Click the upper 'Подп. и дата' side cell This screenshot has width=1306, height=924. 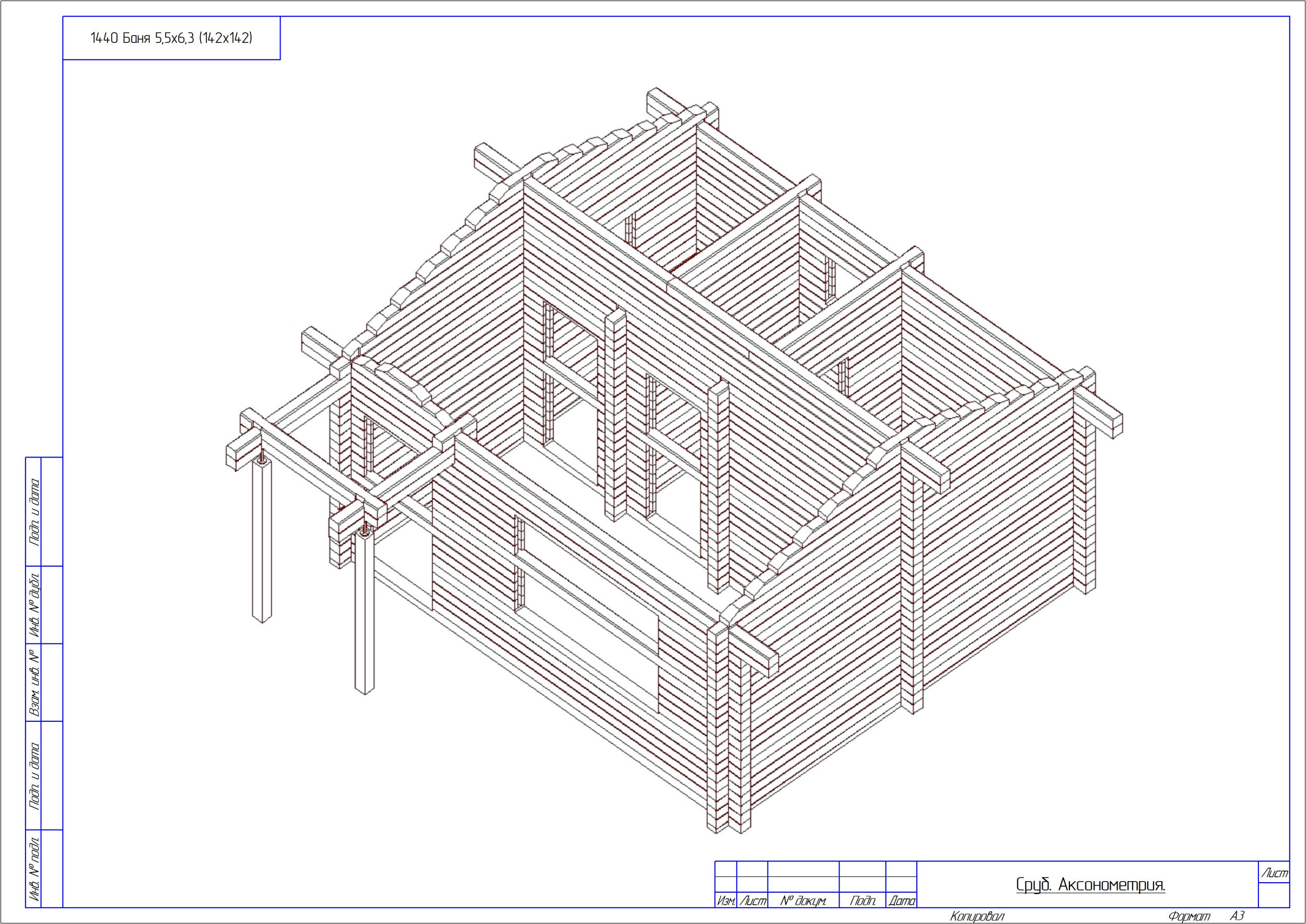coord(34,511)
